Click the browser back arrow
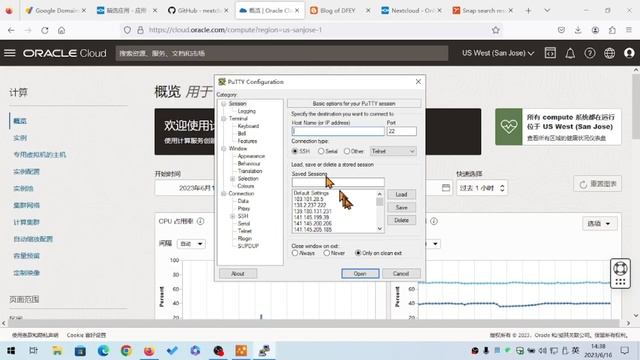The height and width of the screenshot is (360, 640). [11, 30]
